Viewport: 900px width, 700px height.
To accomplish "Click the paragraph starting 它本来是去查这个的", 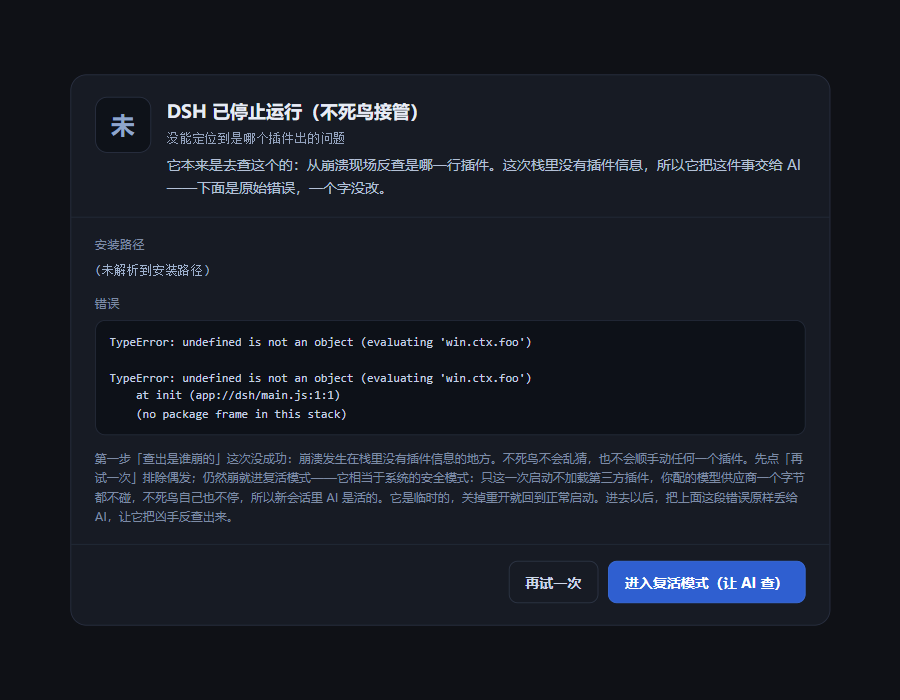I will 483,177.
